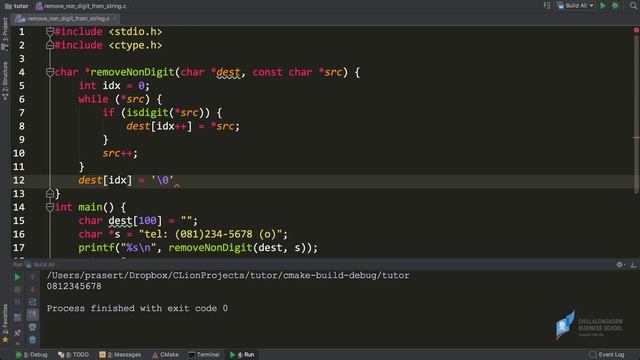
Task: Click remove_non_digit_from_string.c breadcrumb in navigation bar
Action: click(81, 6)
